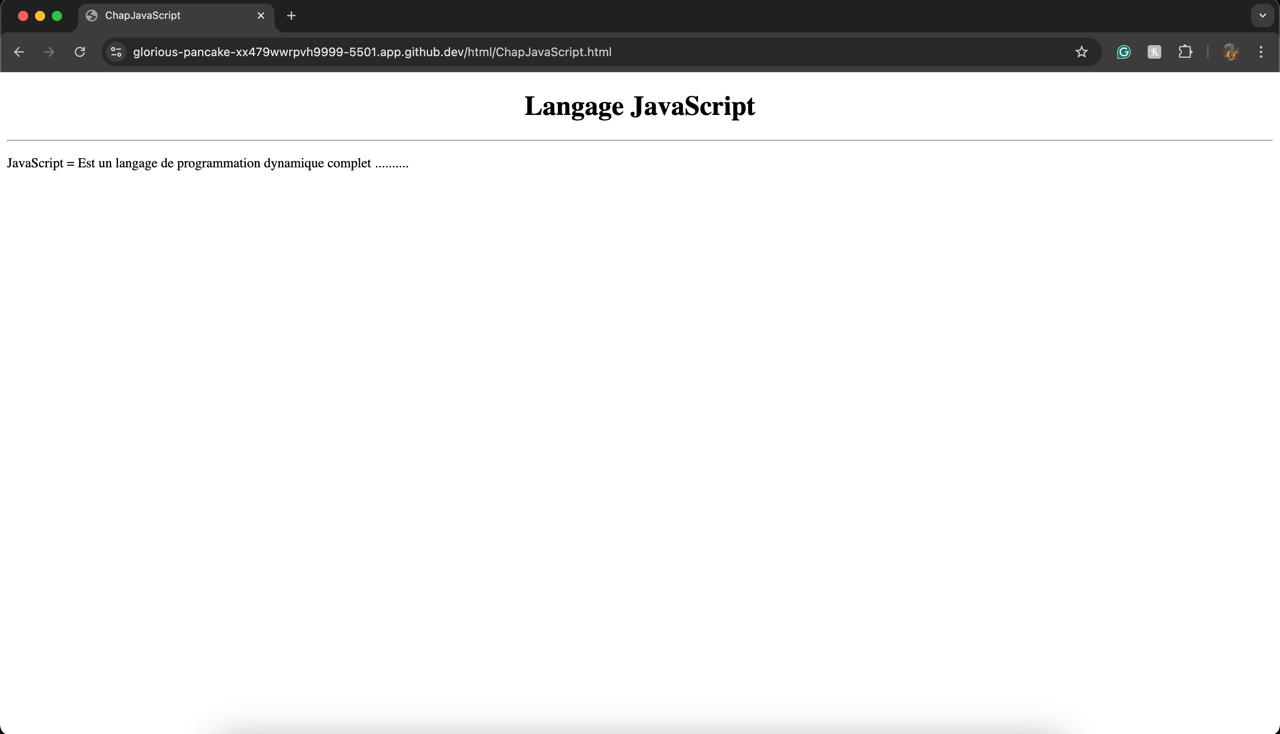The image size is (1280, 734).
Task: Reload the current page
Action: [x=80, y=52]
